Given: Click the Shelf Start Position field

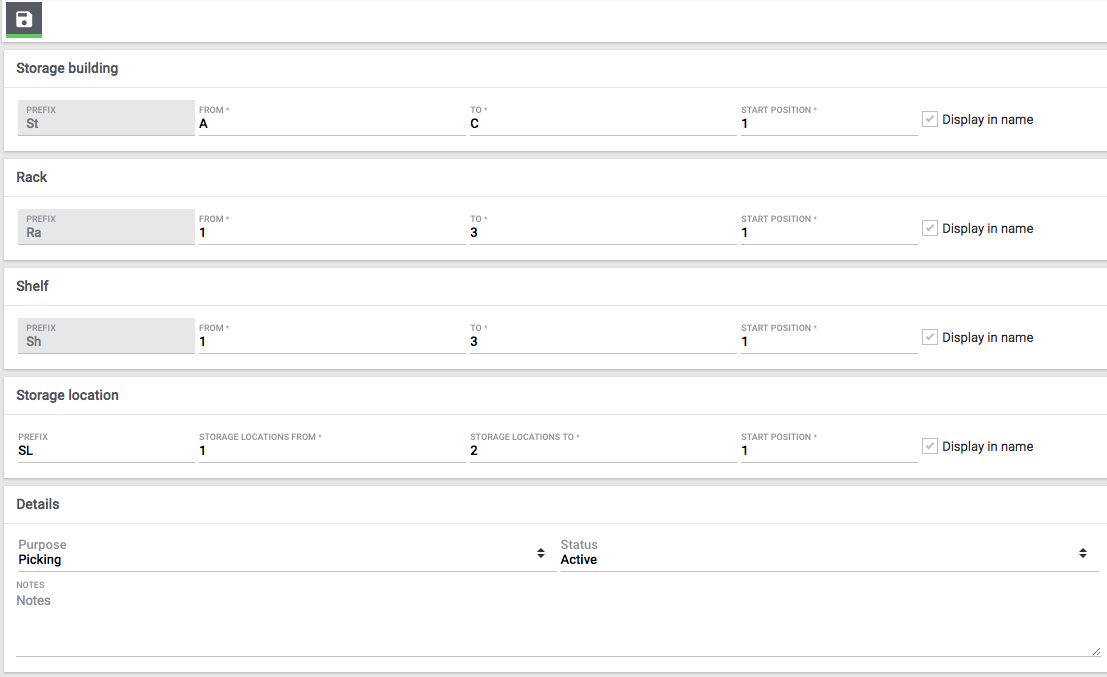Looking at the screenshot, I should 828,342.
